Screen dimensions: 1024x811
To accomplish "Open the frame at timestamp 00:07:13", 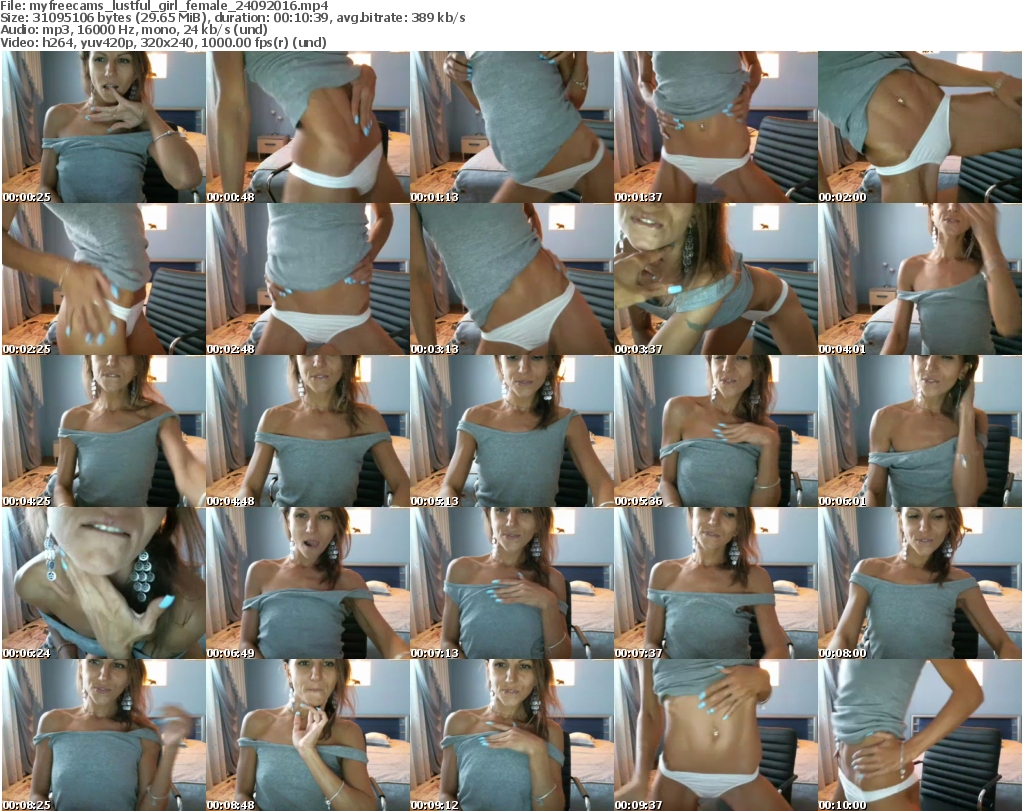I will point(511,583).
